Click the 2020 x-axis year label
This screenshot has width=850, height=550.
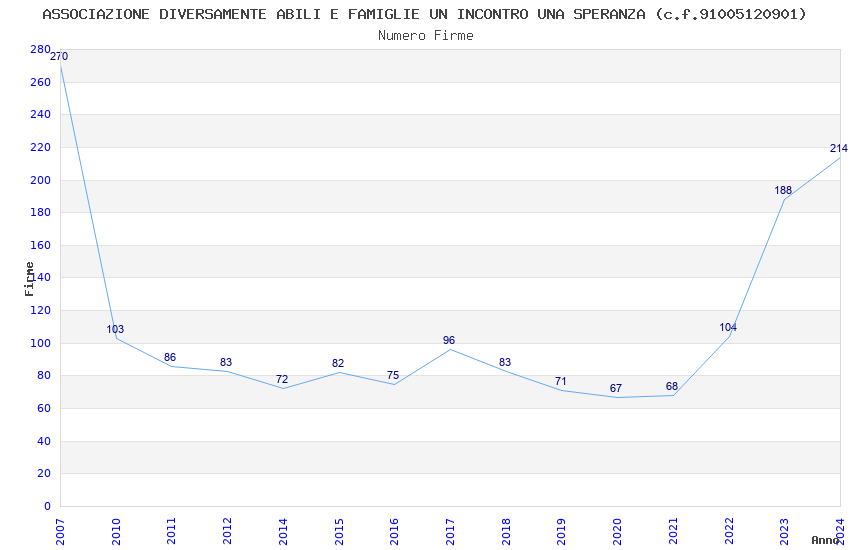point(617,531)
